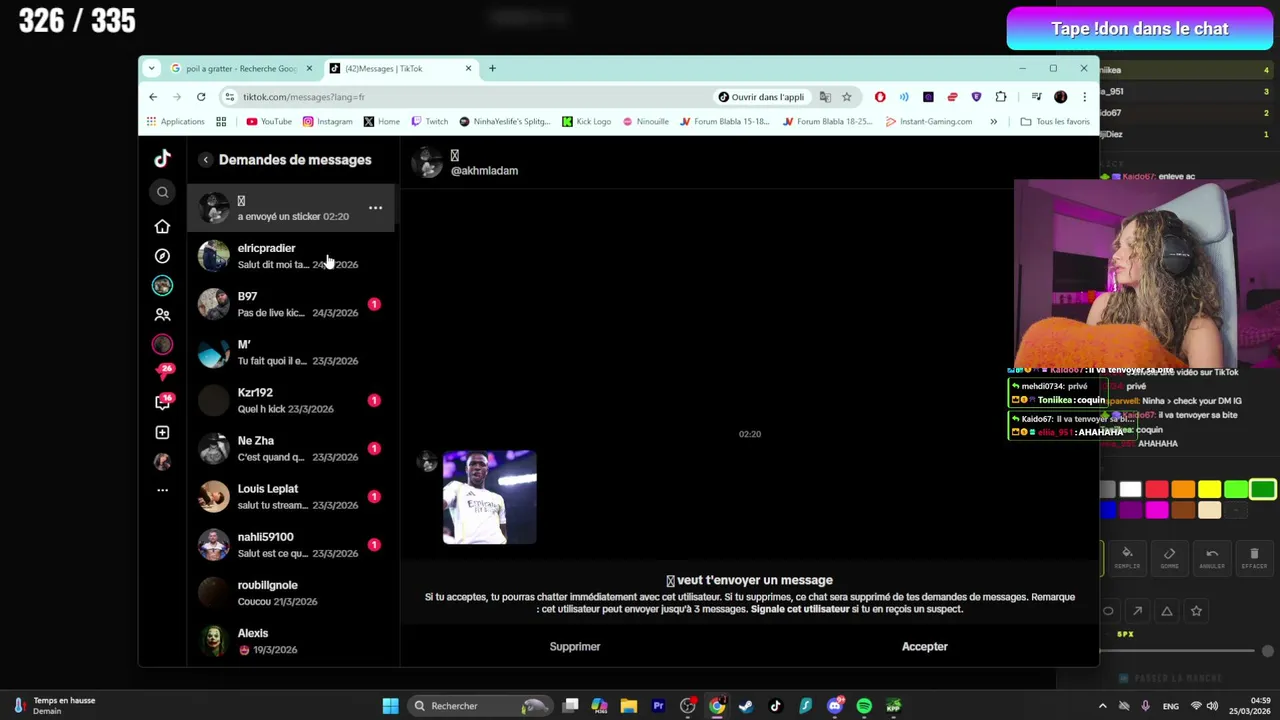Click the Annuler undo tool
Image resolution: width=1280 pixels, height=720 pixels.
click(x=1212, y=557)
